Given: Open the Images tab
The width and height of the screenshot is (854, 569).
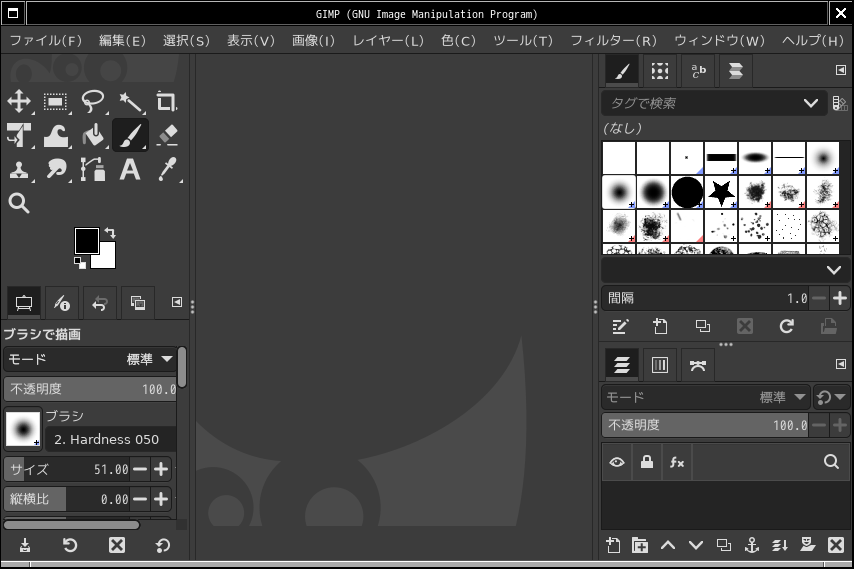Looking at the screenshot, I should click(x=138, y=303).
